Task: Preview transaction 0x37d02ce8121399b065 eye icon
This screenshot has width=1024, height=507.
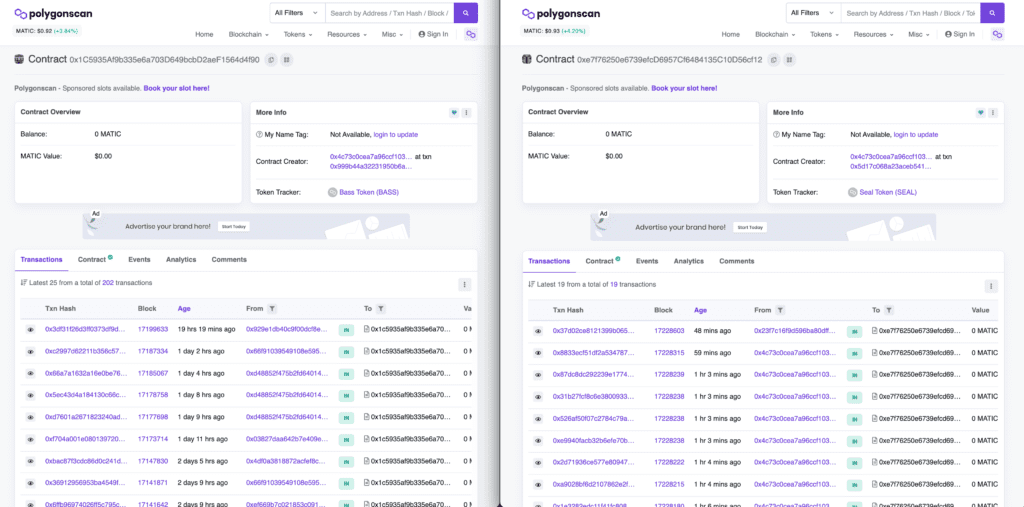Action: [x=538, y=332]
